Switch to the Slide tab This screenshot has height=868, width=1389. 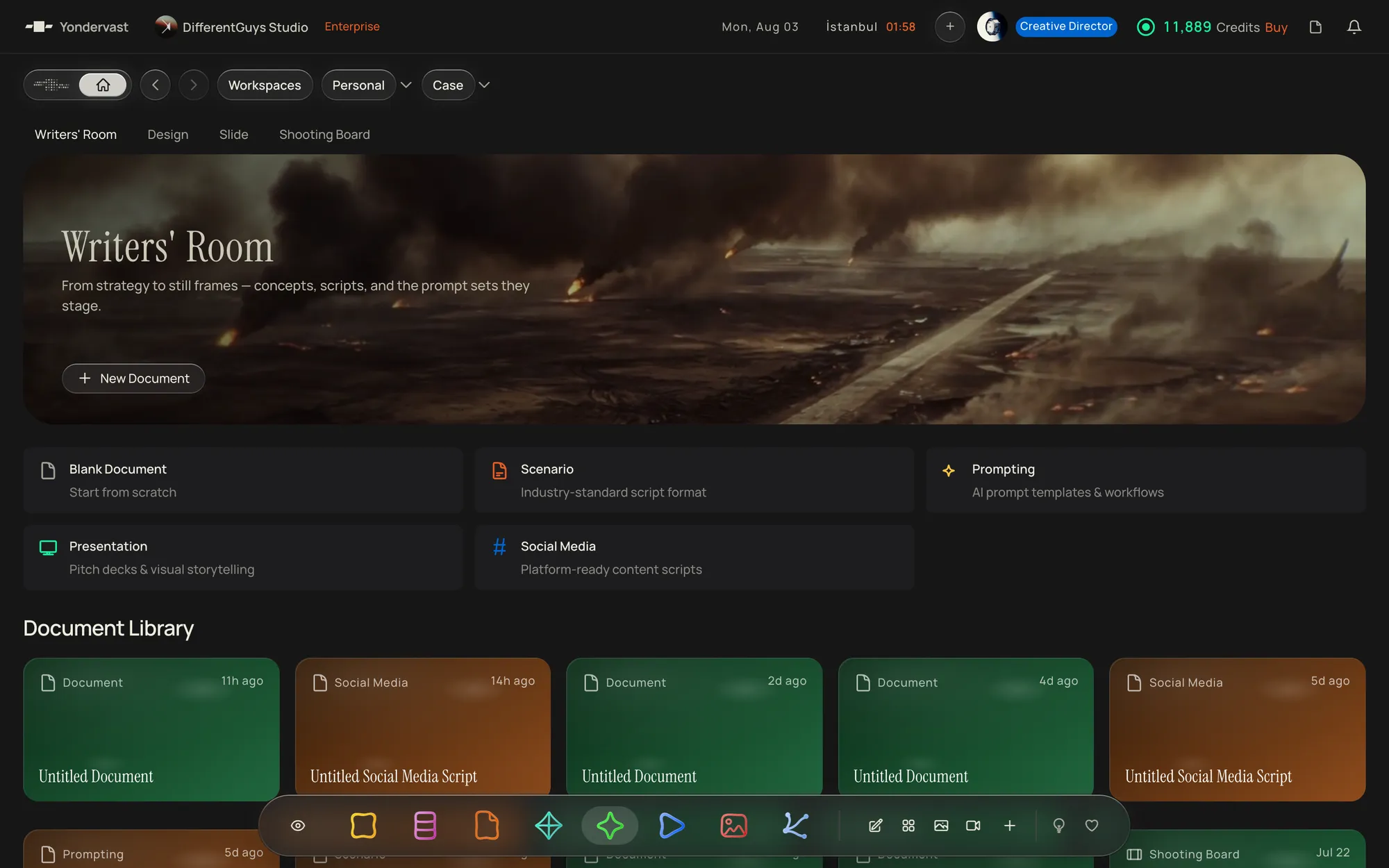click(233, 134)
